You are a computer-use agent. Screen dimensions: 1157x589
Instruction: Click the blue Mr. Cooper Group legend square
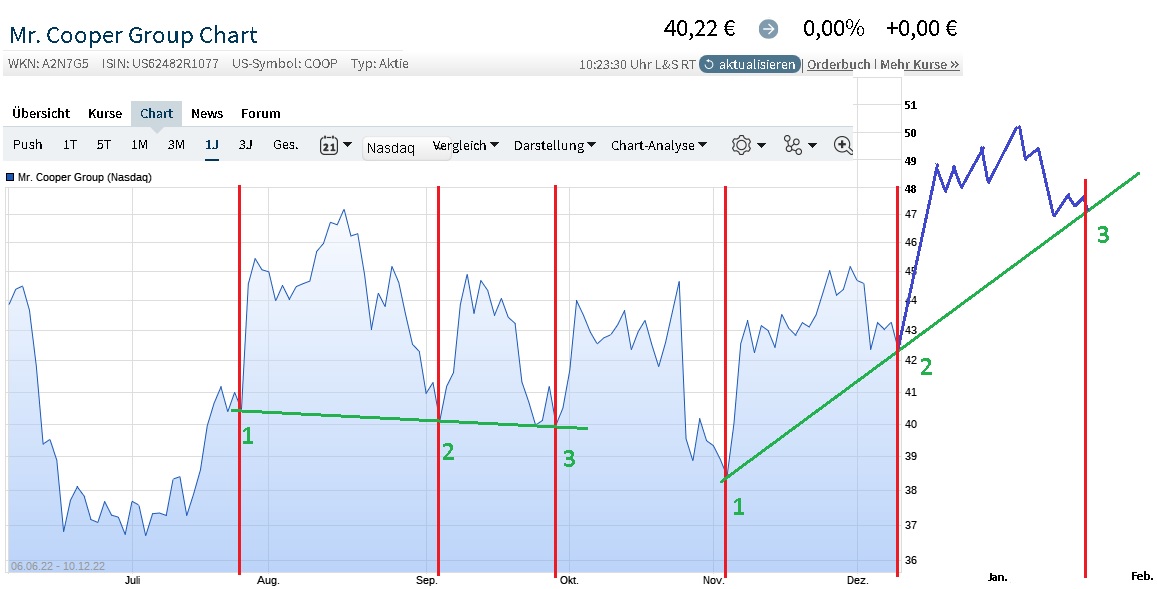[x=10, y=177]
